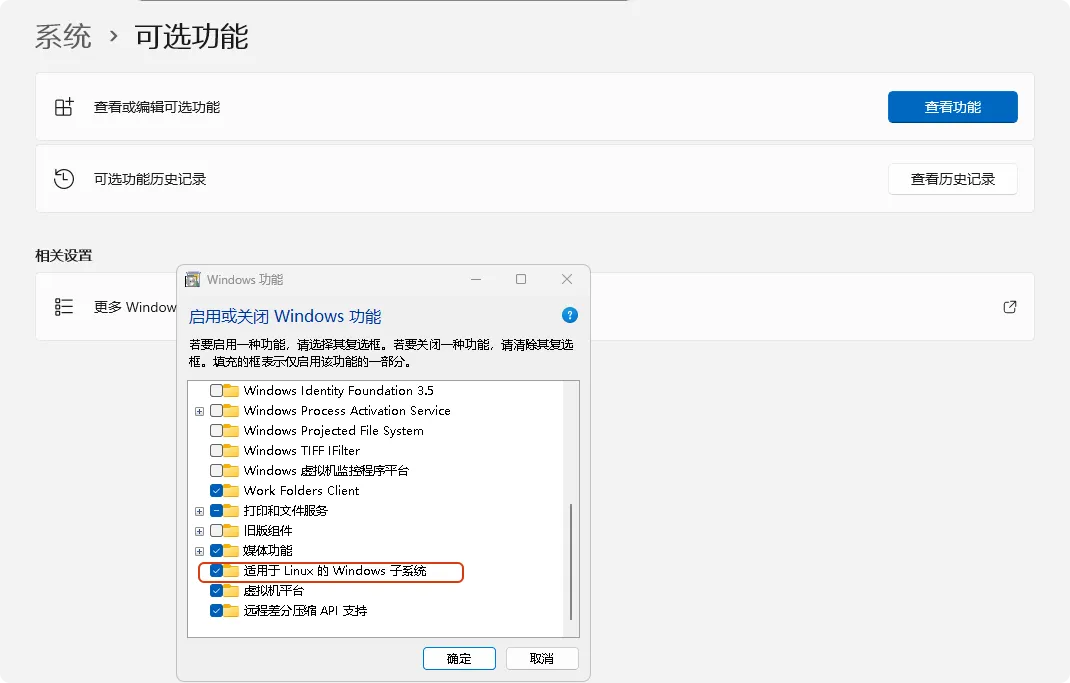Tick the Windows TIFF IFilter checkbox
Image resolution: width=1070 pixels, height=683 pixels.
216,451
